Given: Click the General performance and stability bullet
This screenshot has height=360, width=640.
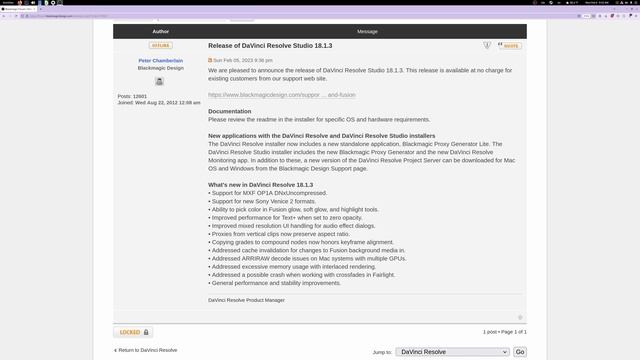Looking at the screenshot, I should click(x=274, y=283).
